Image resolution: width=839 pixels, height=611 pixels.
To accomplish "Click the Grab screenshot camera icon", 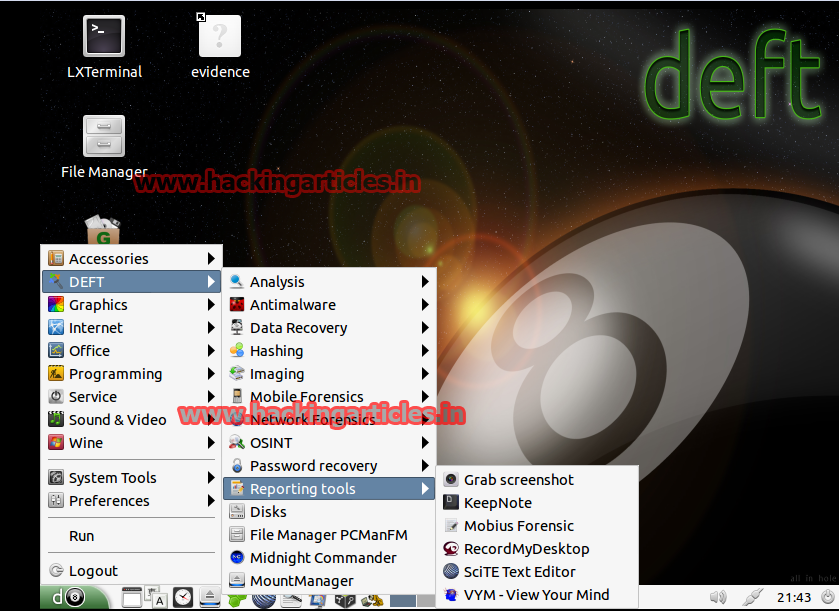I will coord(451,479).
